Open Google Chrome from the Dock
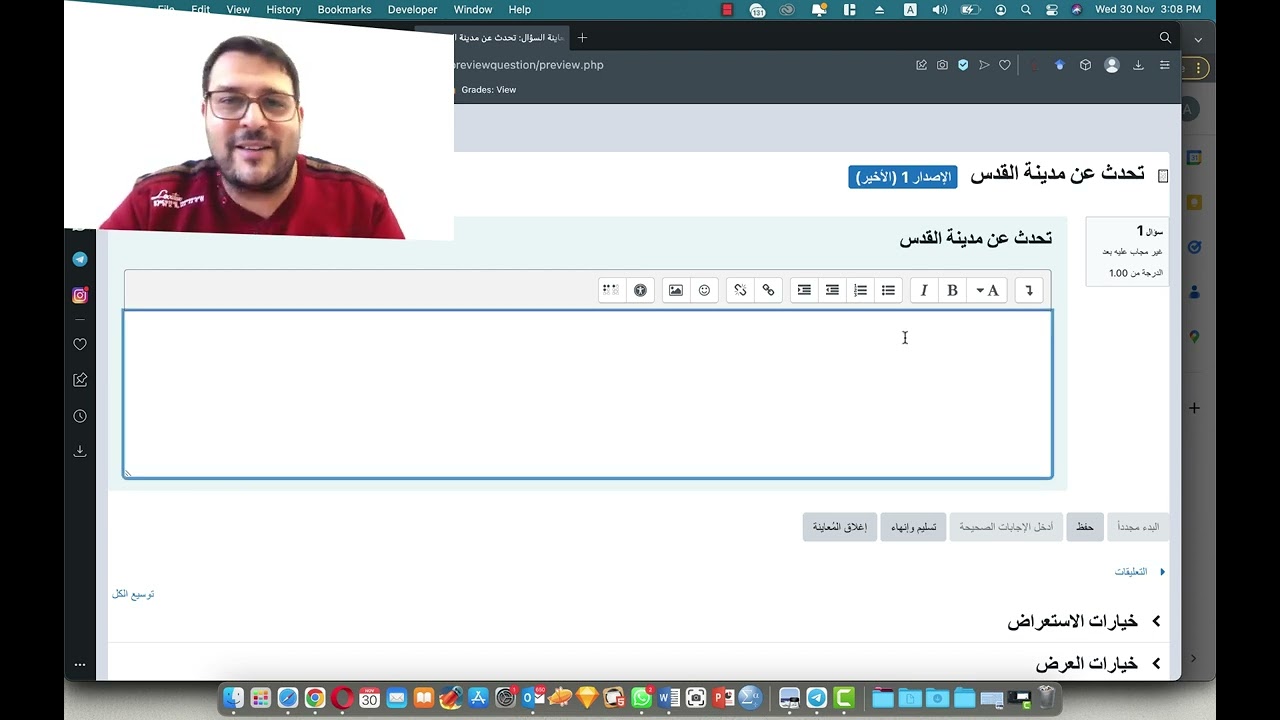 tap(315, 698)
